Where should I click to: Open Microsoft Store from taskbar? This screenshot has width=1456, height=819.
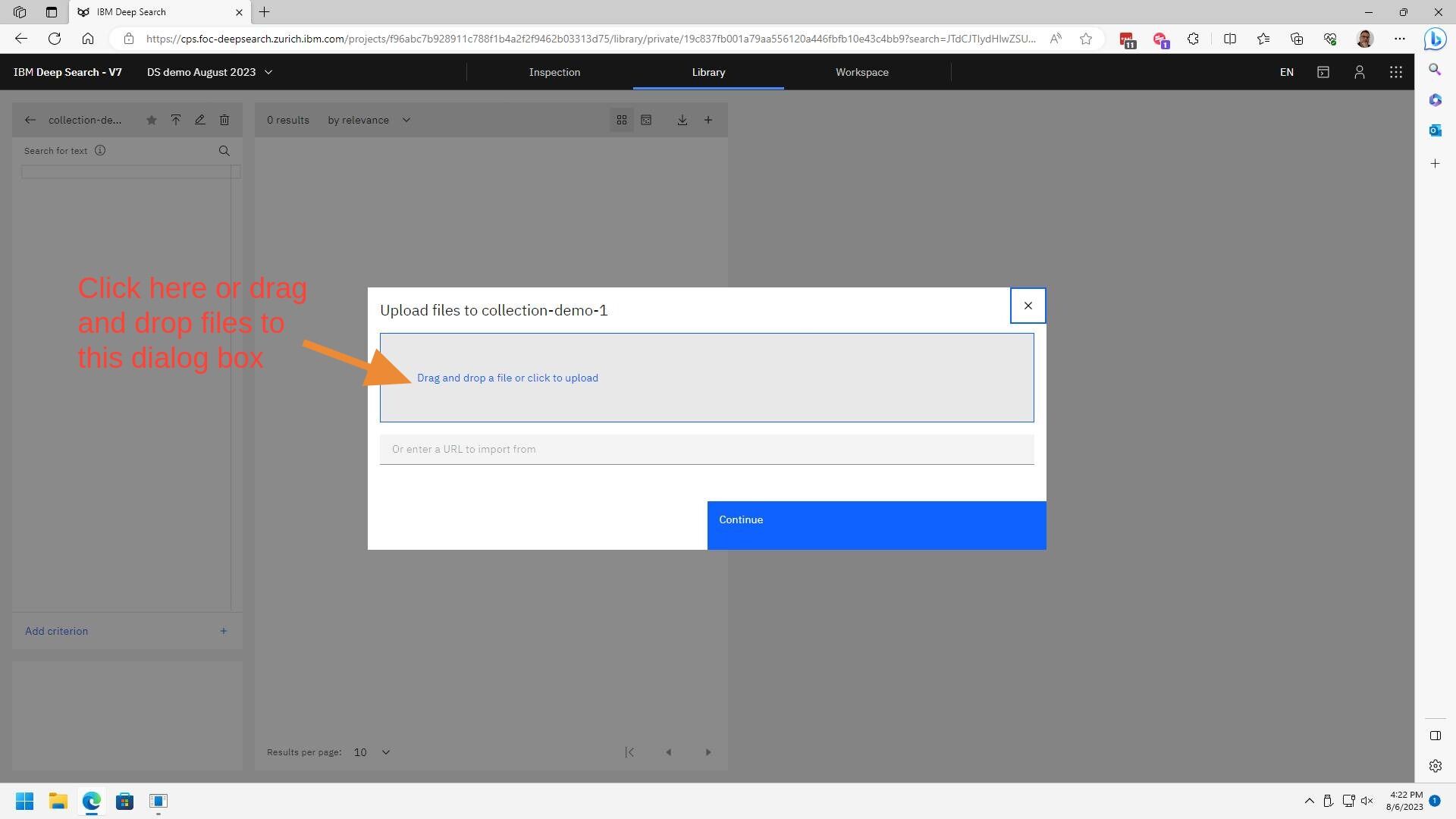[125, 801]
